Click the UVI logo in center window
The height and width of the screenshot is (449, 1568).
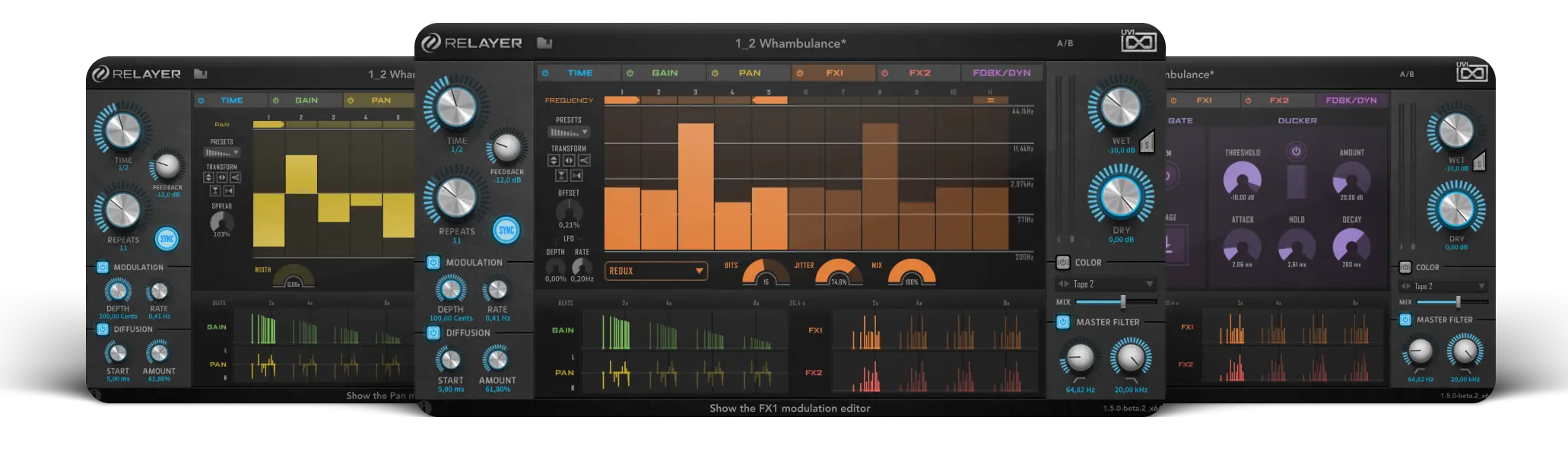click(1138, 41)
